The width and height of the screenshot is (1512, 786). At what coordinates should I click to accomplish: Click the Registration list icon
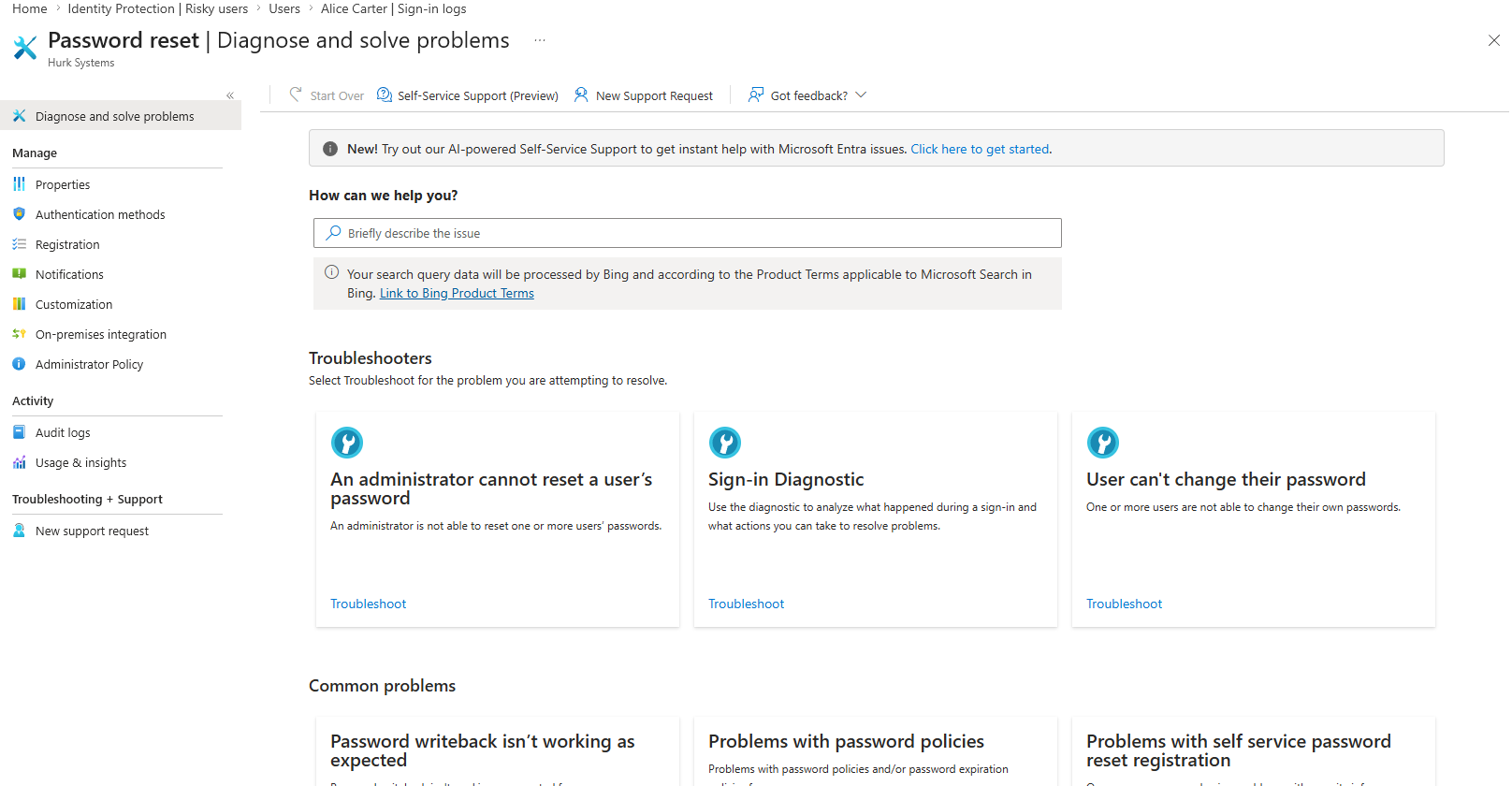[19, 244]
